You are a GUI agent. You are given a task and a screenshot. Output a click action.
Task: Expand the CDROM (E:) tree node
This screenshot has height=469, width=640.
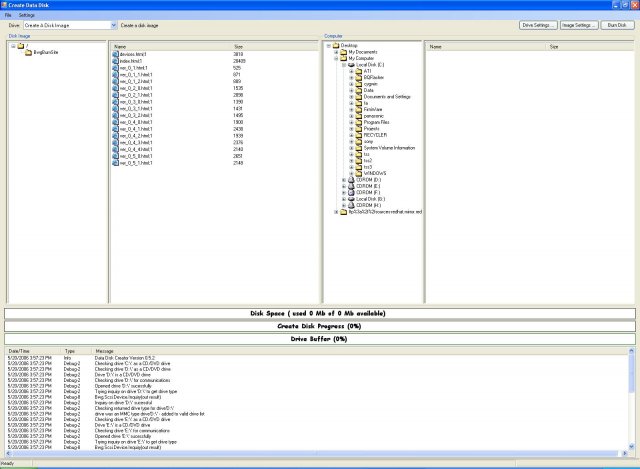pyautogui.click(x=344, y=186)
